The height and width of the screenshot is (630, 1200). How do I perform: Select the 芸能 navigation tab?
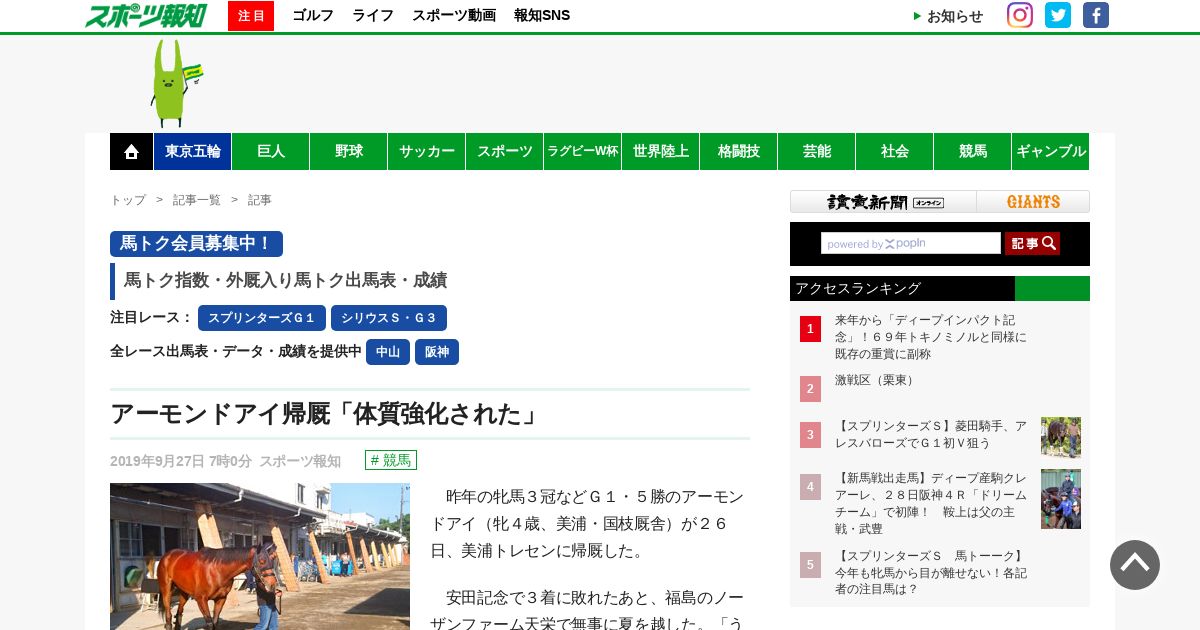817,152
